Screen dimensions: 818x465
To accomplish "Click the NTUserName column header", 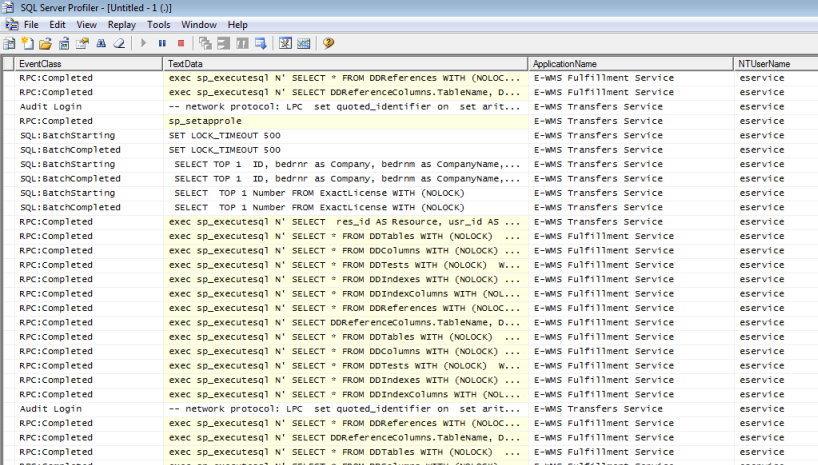I will point(776,64).
